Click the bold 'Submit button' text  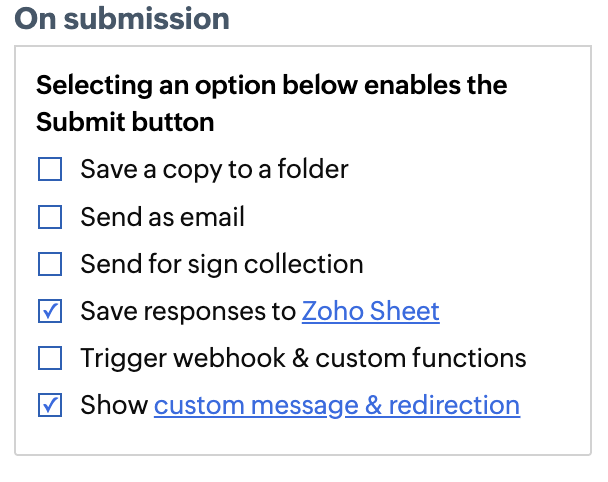pyautogui.click(x=125, y=122)
